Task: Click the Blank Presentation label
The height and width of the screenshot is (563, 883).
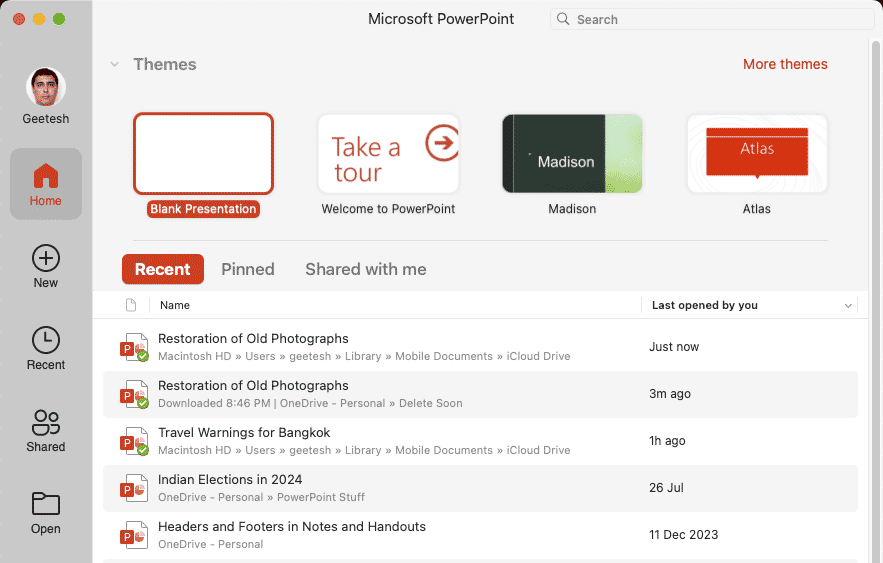Action: coord(203,209)
